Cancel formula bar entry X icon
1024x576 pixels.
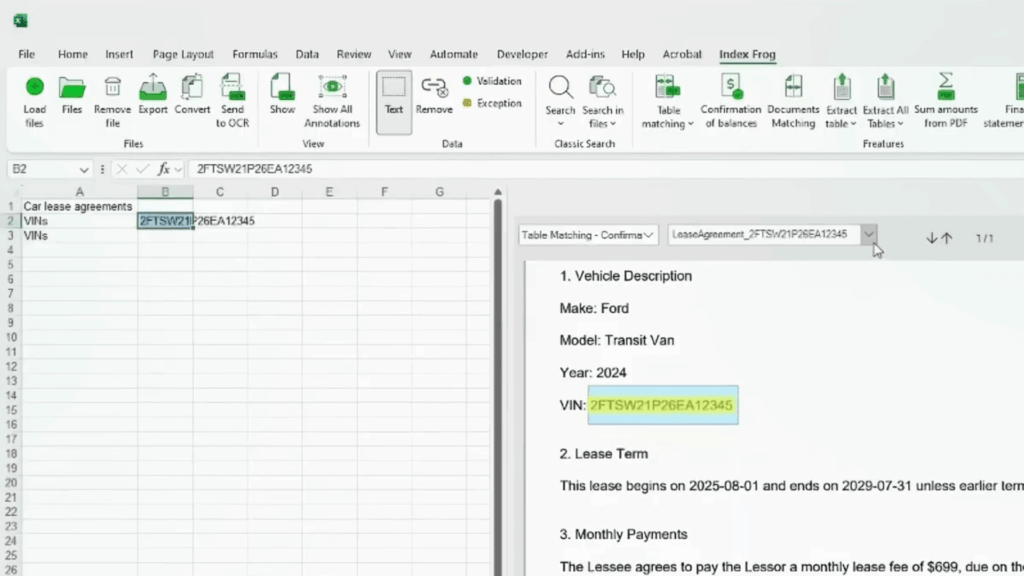pos(121,169)
